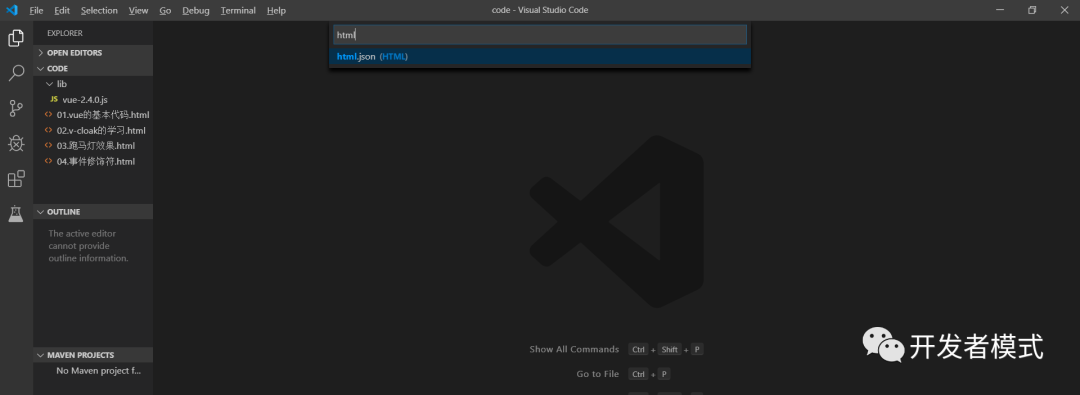Open the Go menu
Viewport: 1080px width, 395px height.
tap(165, 10)
